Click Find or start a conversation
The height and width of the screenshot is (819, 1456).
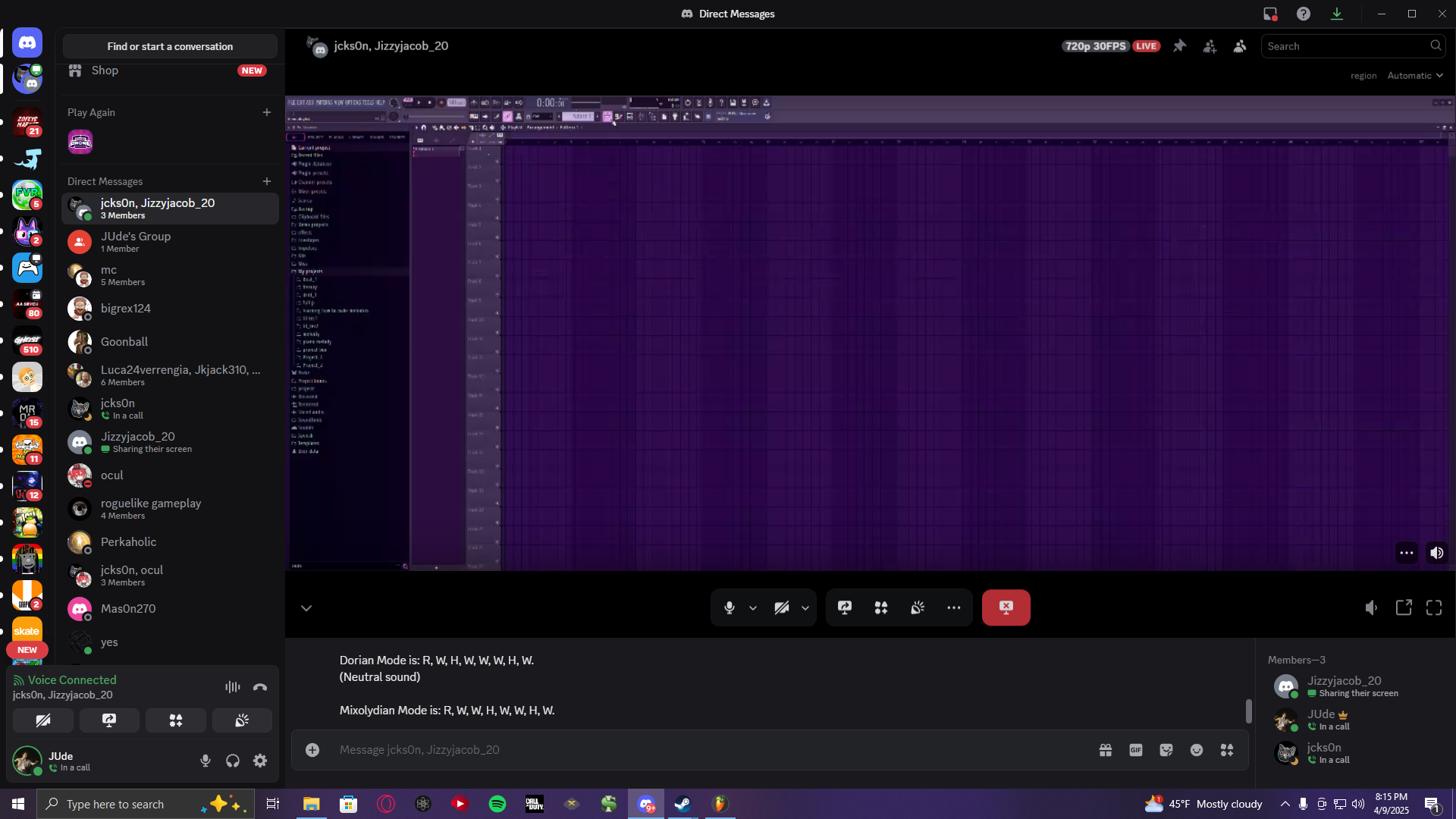(170, 46)
